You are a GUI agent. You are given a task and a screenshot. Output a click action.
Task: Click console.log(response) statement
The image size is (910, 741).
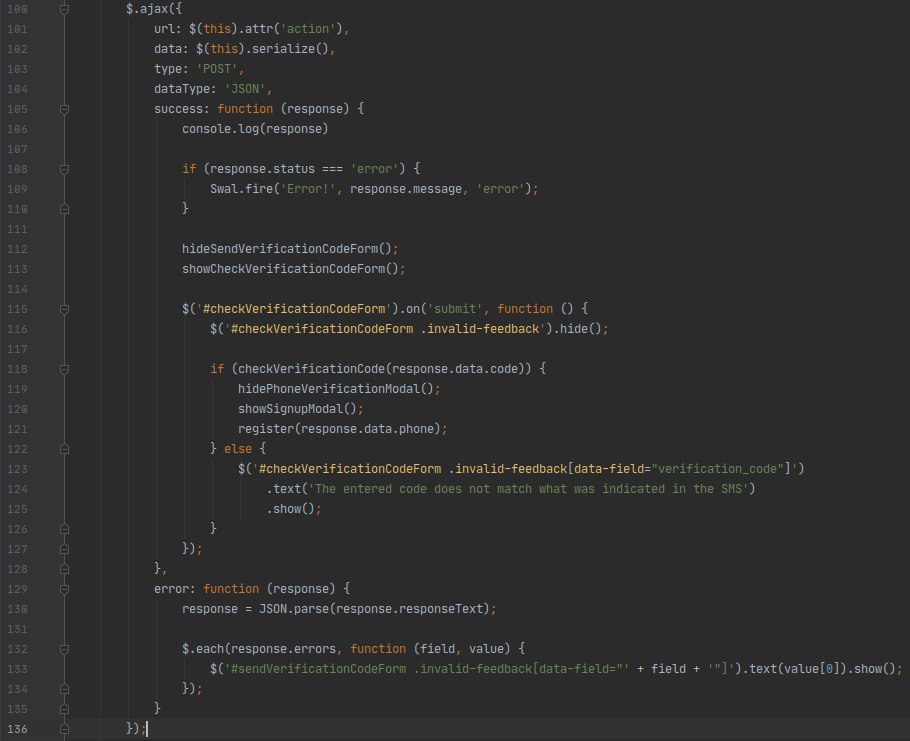coord(255,129)
